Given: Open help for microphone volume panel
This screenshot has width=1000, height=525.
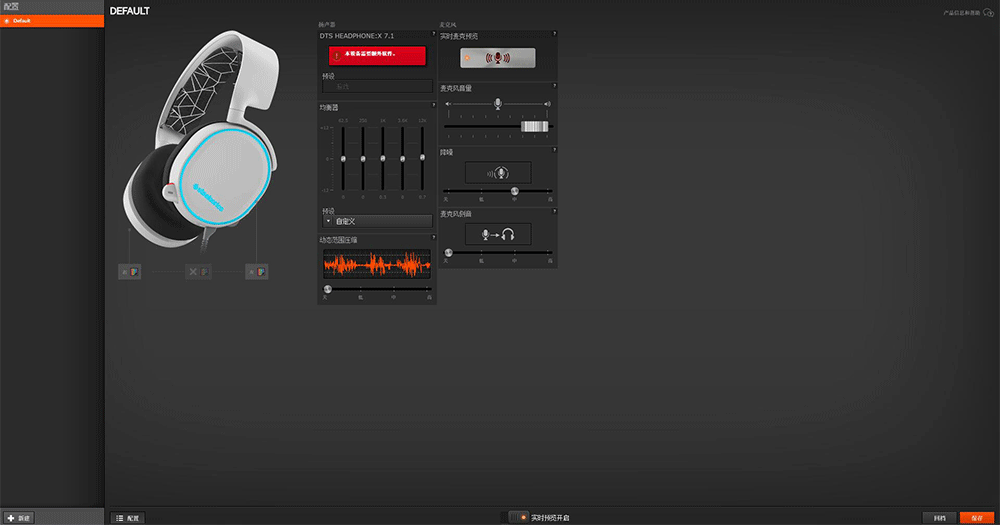Looking at the screenshot, I should [554, 85].
